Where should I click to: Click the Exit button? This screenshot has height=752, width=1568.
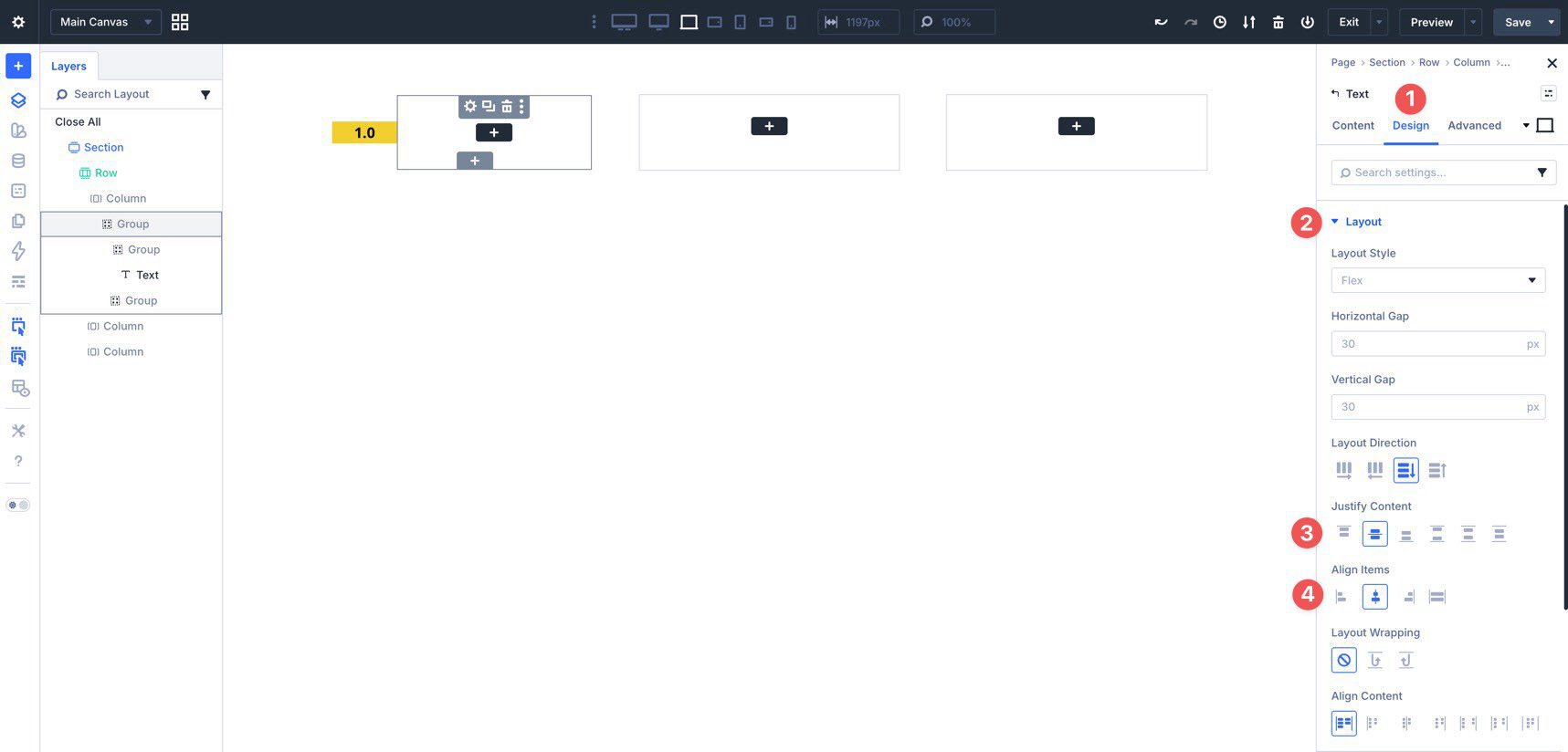pyautogui.click(x=1349, y=22)
